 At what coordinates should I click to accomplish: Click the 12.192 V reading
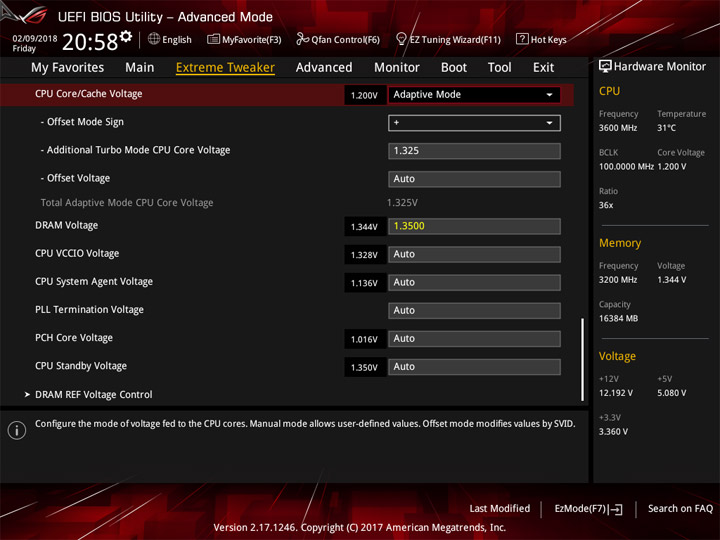[x=616, y=393]
